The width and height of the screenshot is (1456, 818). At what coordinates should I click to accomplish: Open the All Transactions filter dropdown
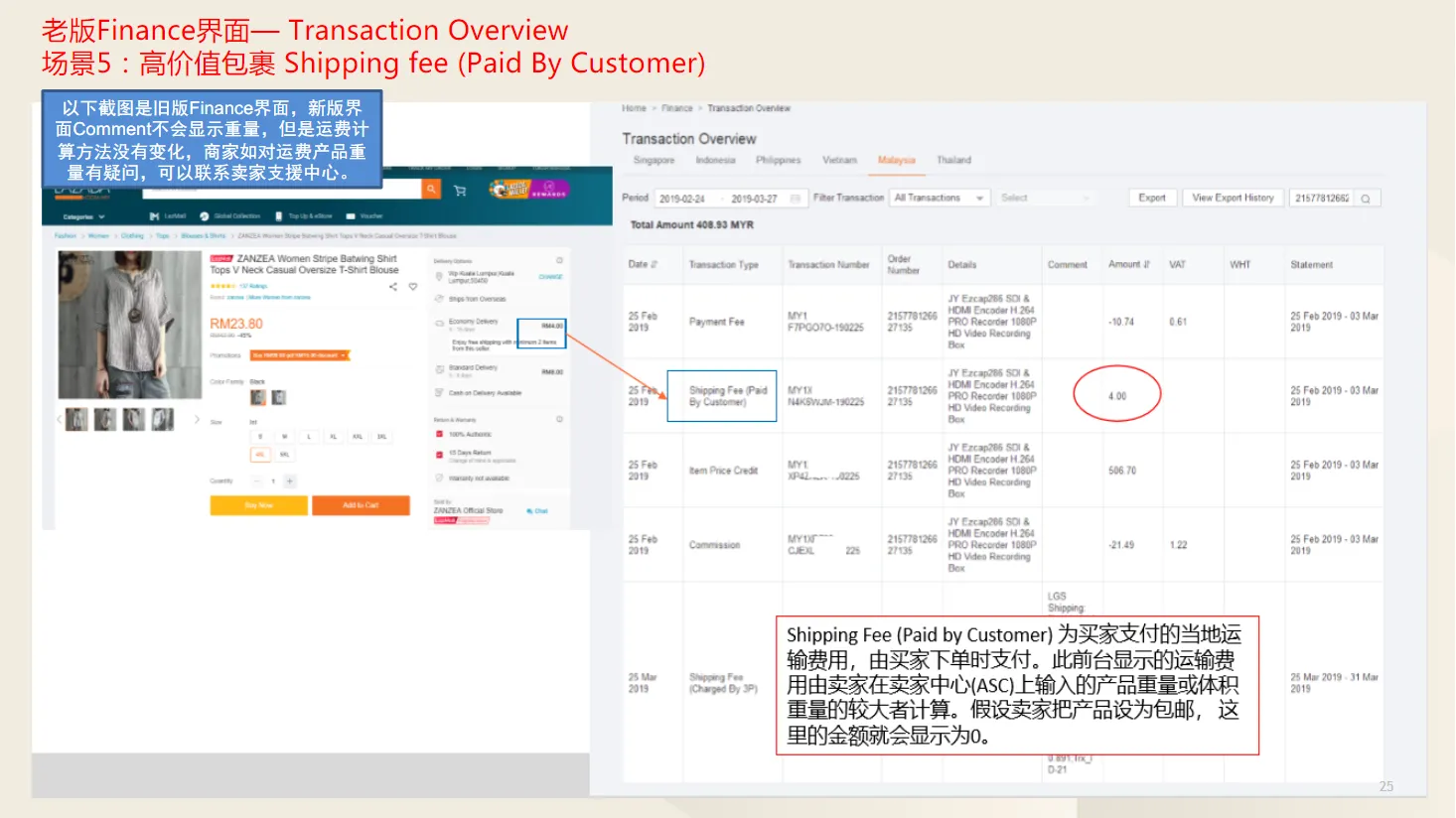click(939, 197)
